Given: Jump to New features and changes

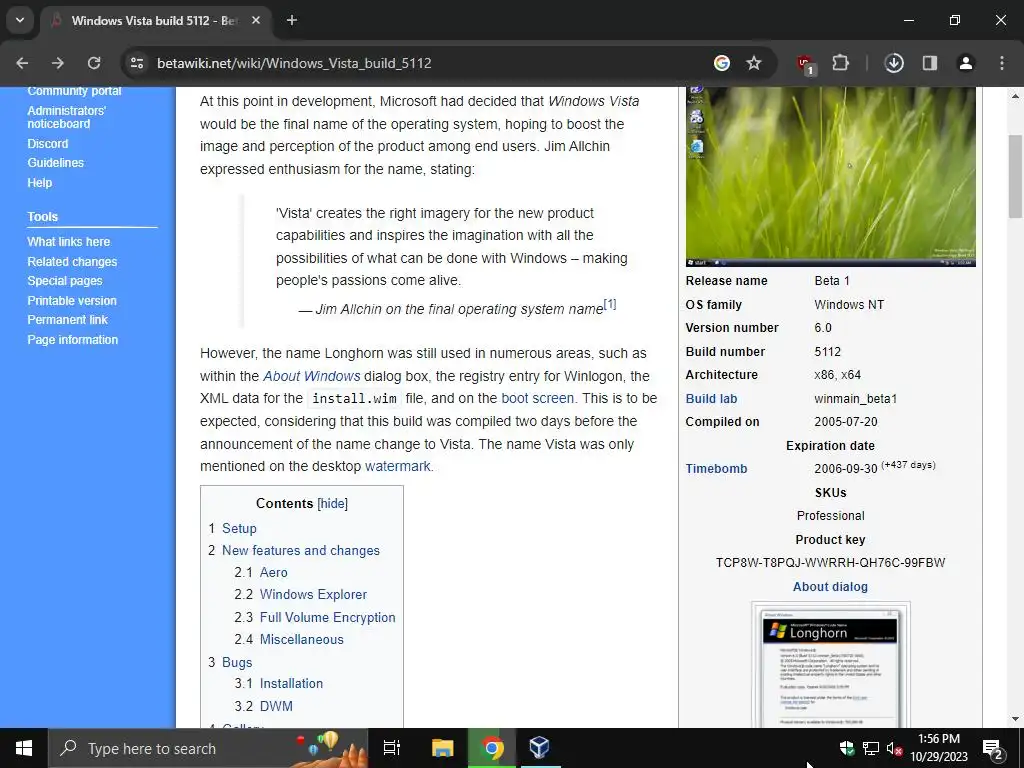Looking at the screenshot, I should pyautogui.click(x=301, y=551).
